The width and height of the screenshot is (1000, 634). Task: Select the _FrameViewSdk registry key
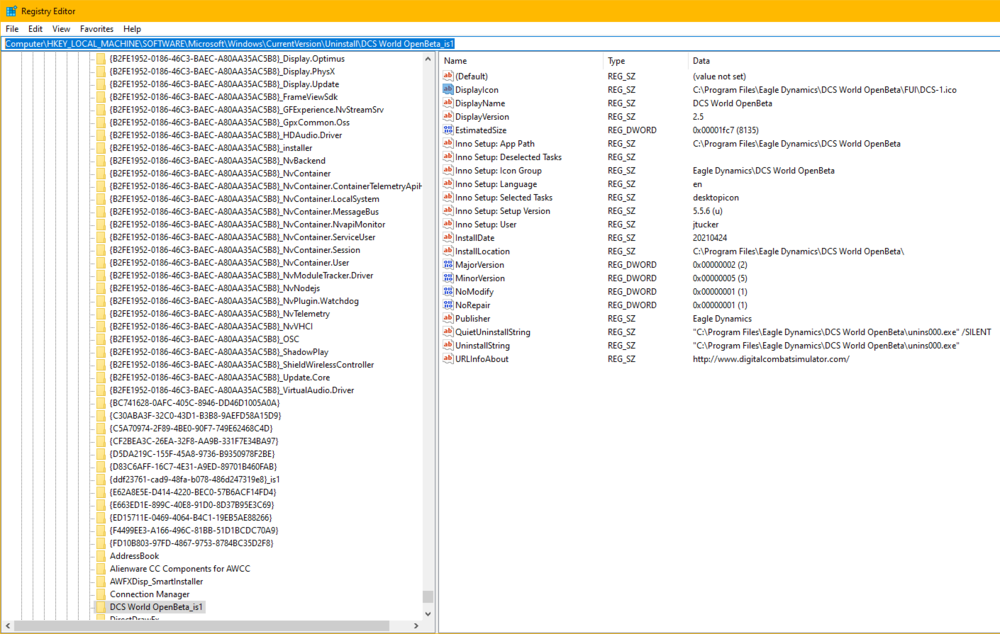[223, 96]
